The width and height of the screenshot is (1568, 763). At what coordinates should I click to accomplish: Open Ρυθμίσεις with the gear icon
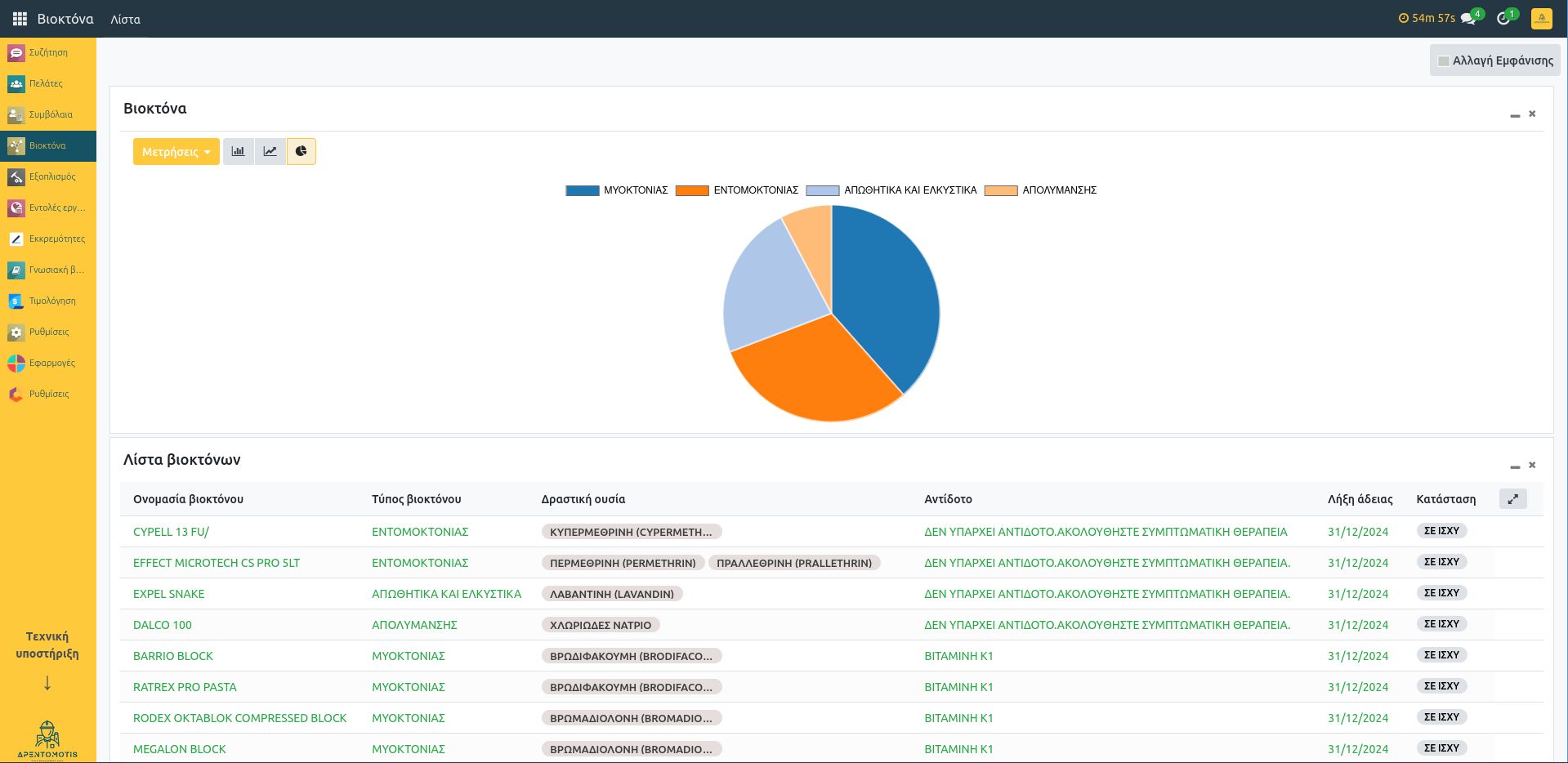(48, 332)
